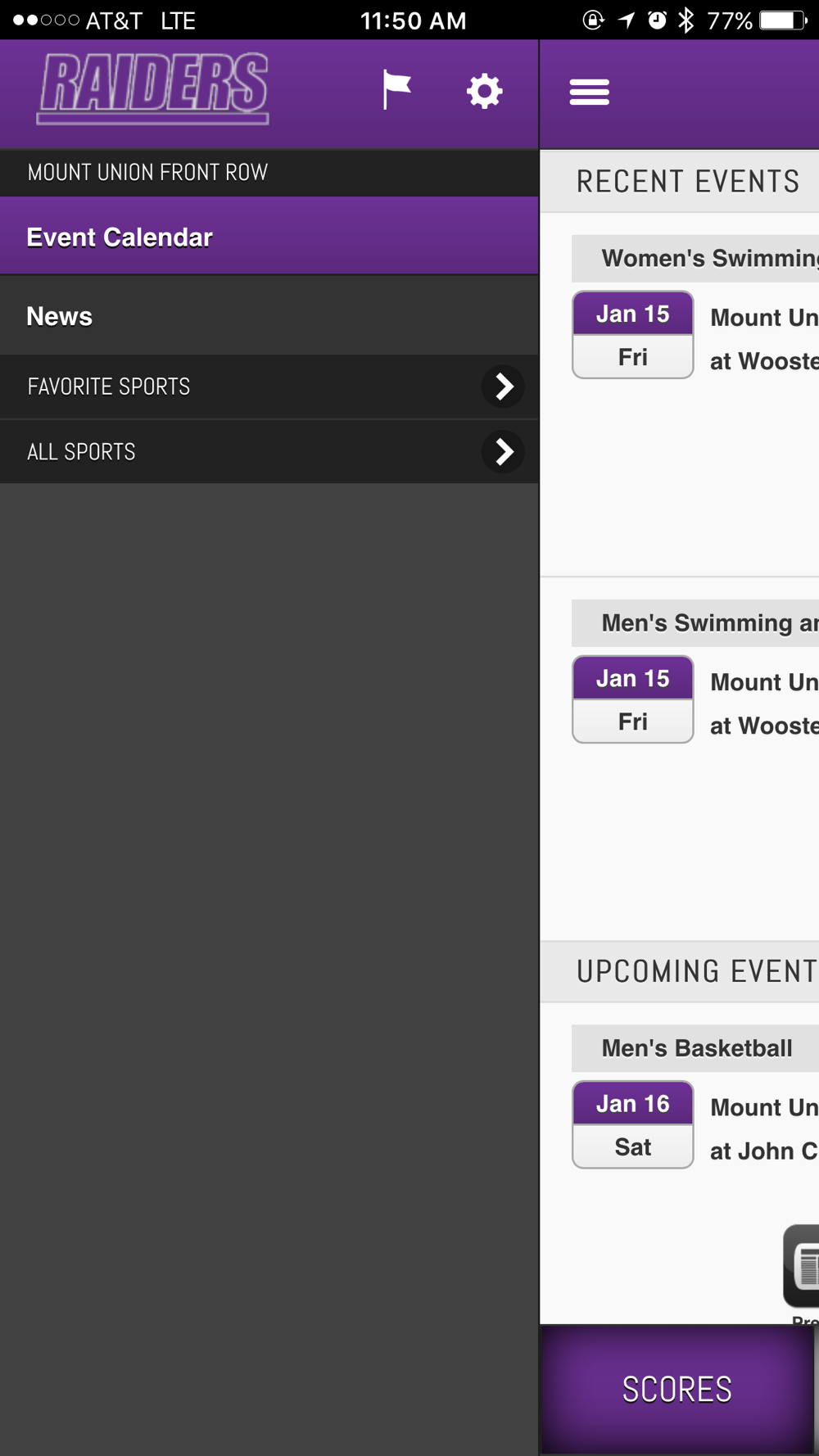Click the Raiders logo
The width and height of the screenshot is (819, 1456).
point(153,88)
